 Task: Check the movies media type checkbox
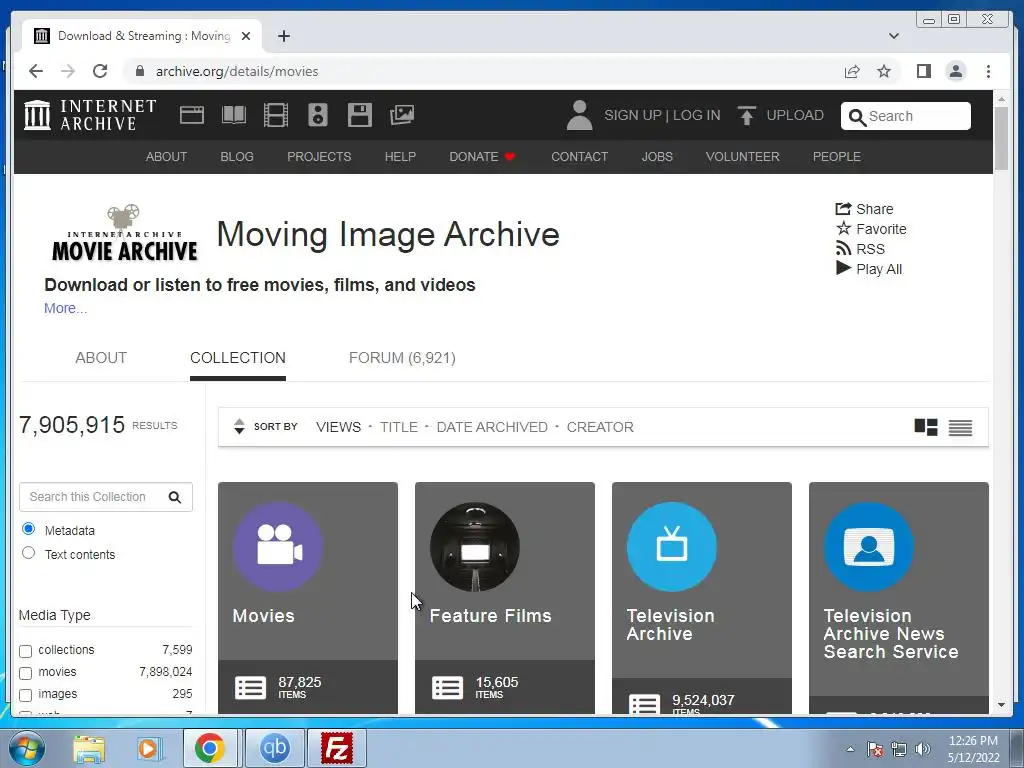coord(25,673)
